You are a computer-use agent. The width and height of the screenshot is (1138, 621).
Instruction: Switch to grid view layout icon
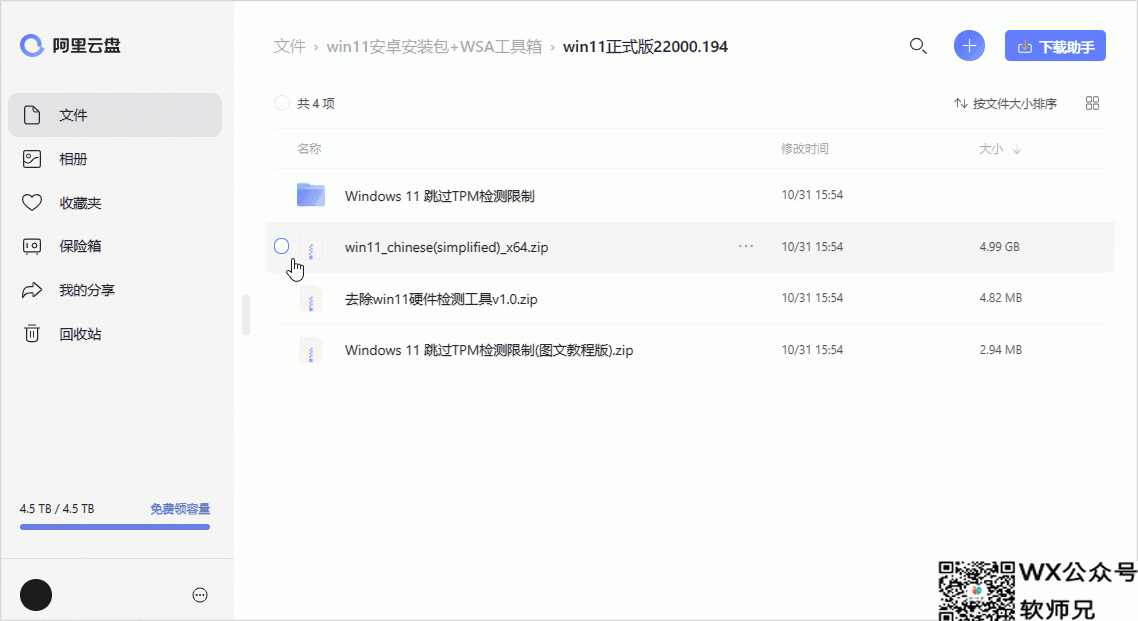(x=1092, y=104)
